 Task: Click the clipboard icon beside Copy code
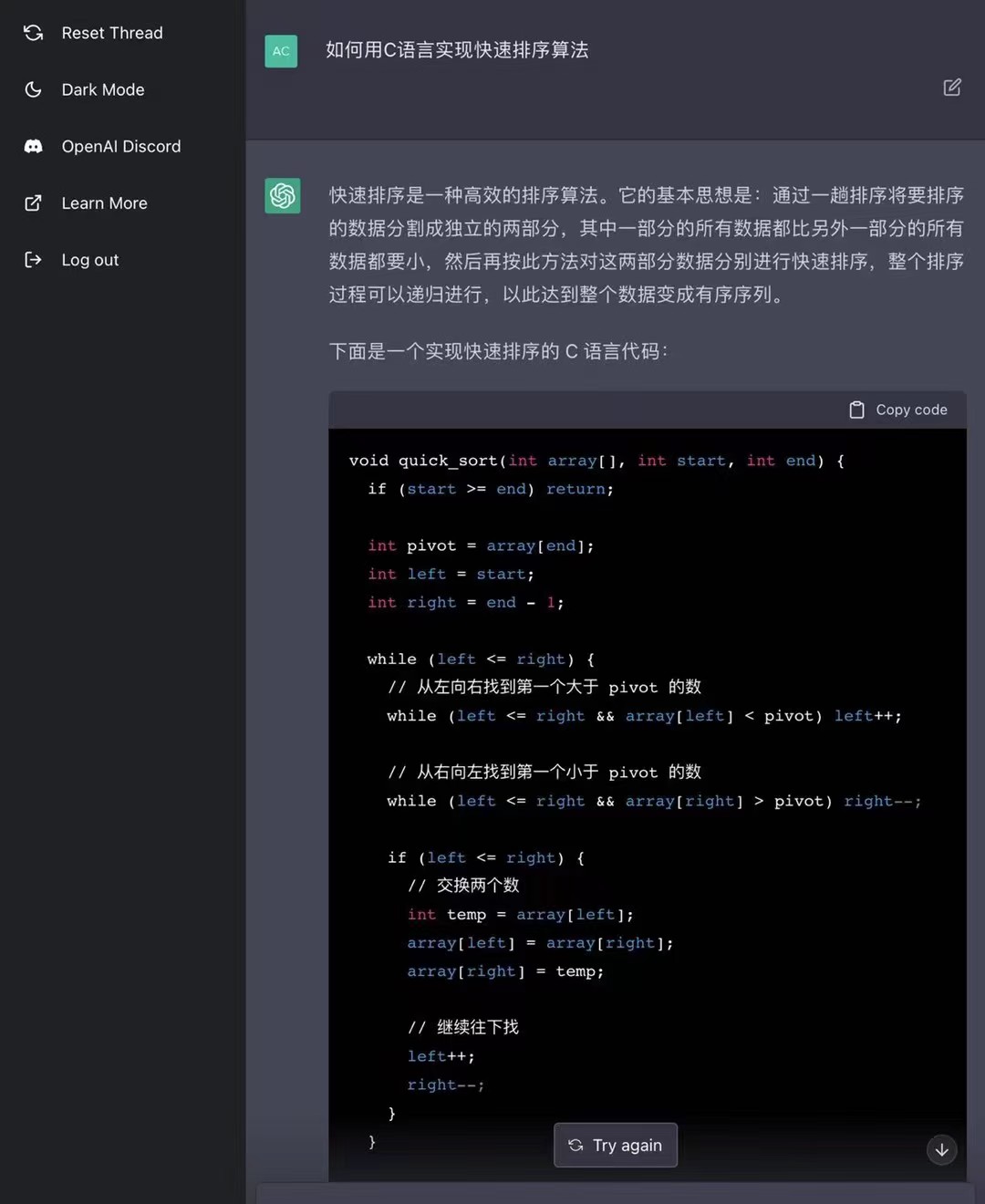[856, 410]
